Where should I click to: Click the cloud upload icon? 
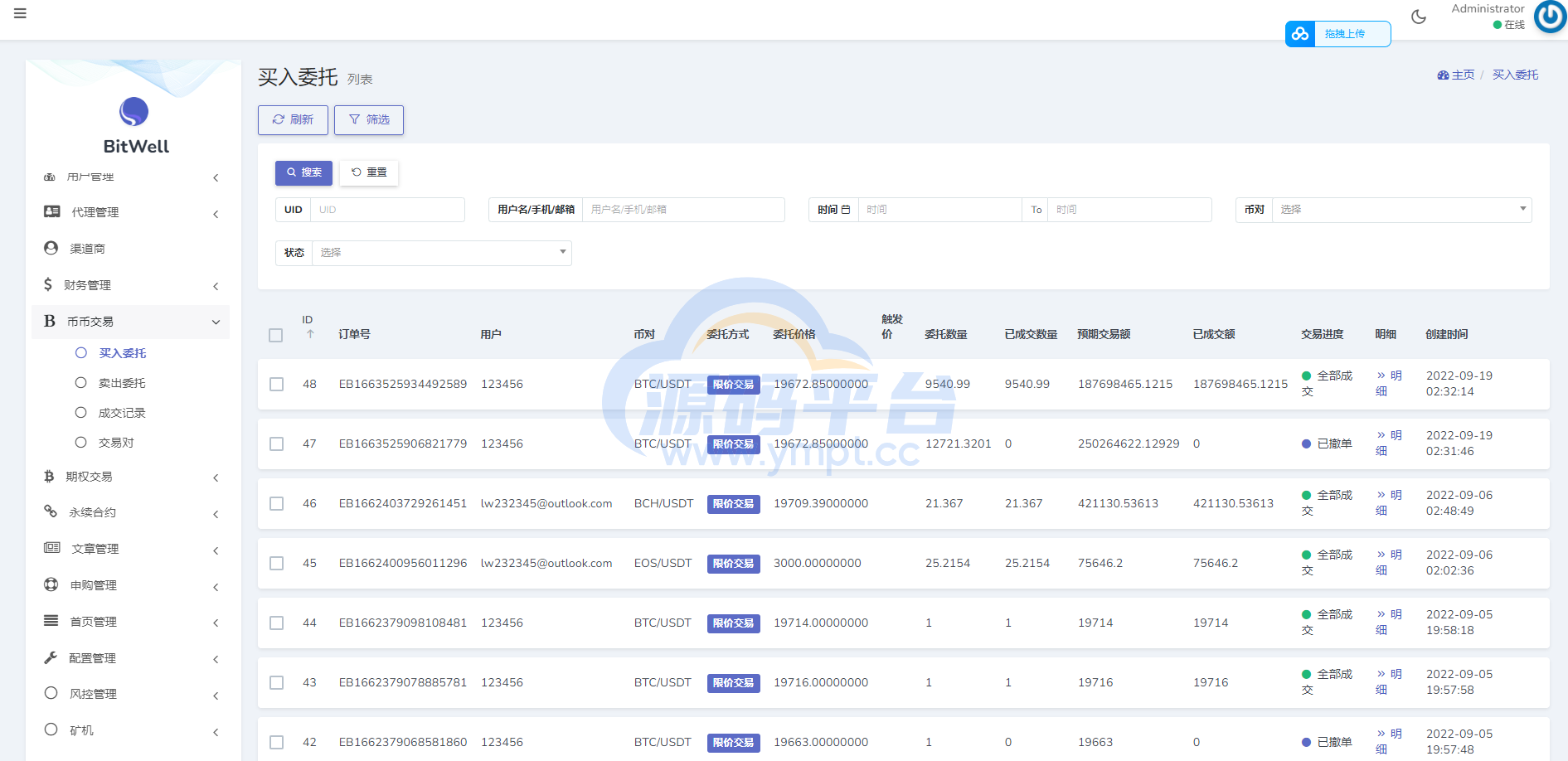coord(1299,34)
